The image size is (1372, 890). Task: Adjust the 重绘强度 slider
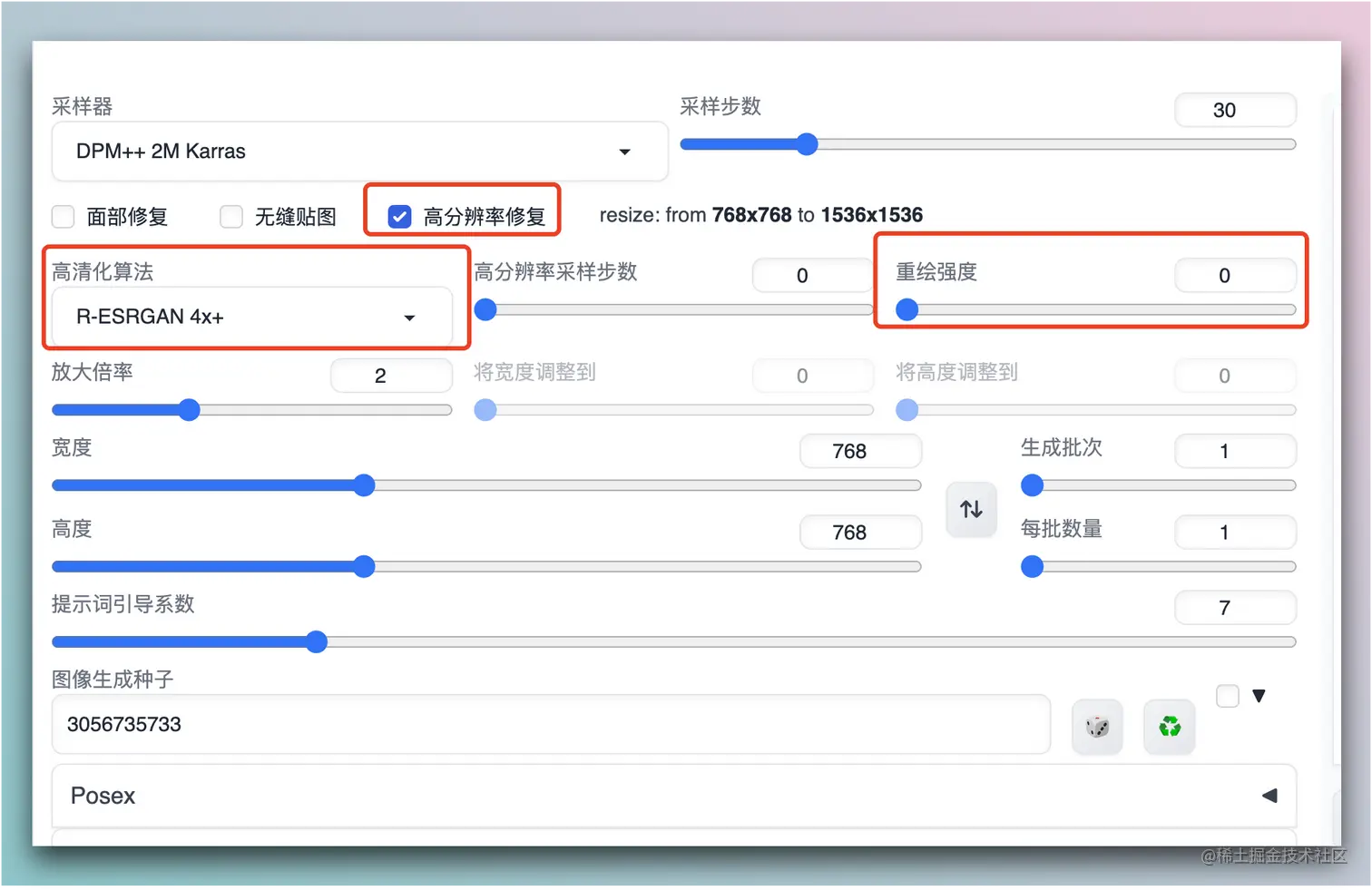point(1096,310)
